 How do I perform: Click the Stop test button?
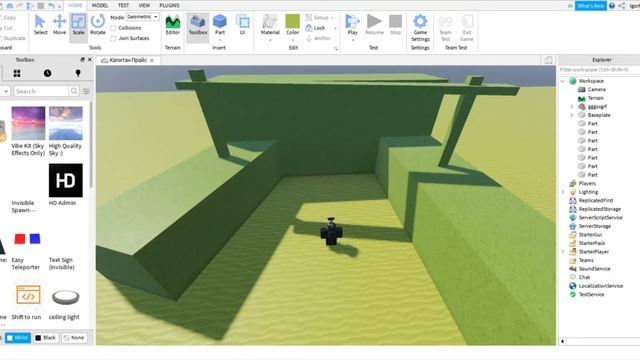(x=395, y=24)
